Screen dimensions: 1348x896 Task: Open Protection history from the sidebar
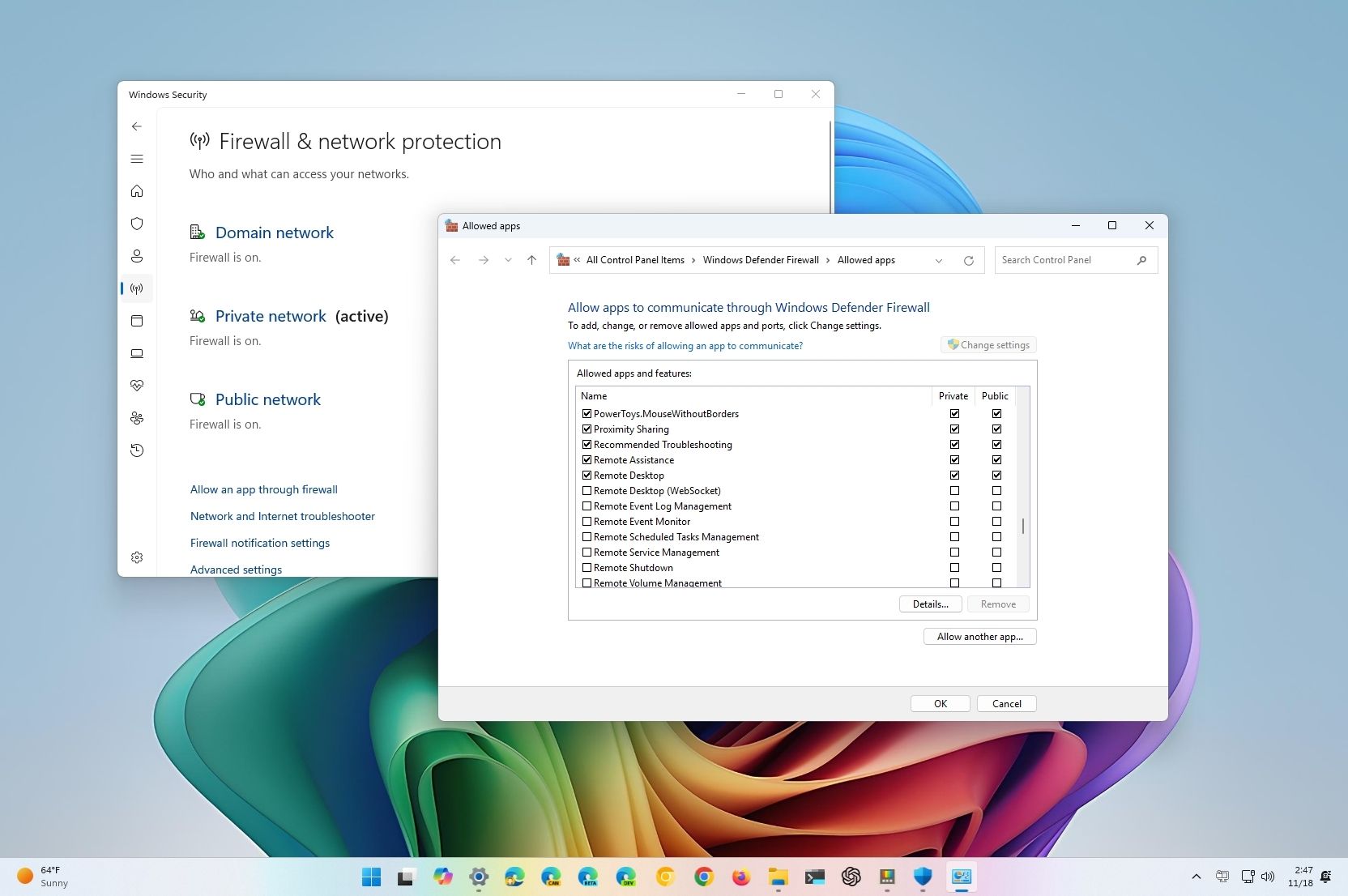point(137,450)
